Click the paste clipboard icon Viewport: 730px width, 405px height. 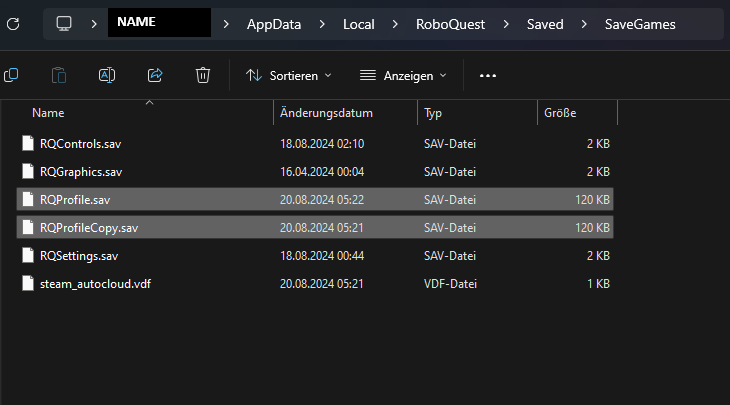(x=59, y=75)
